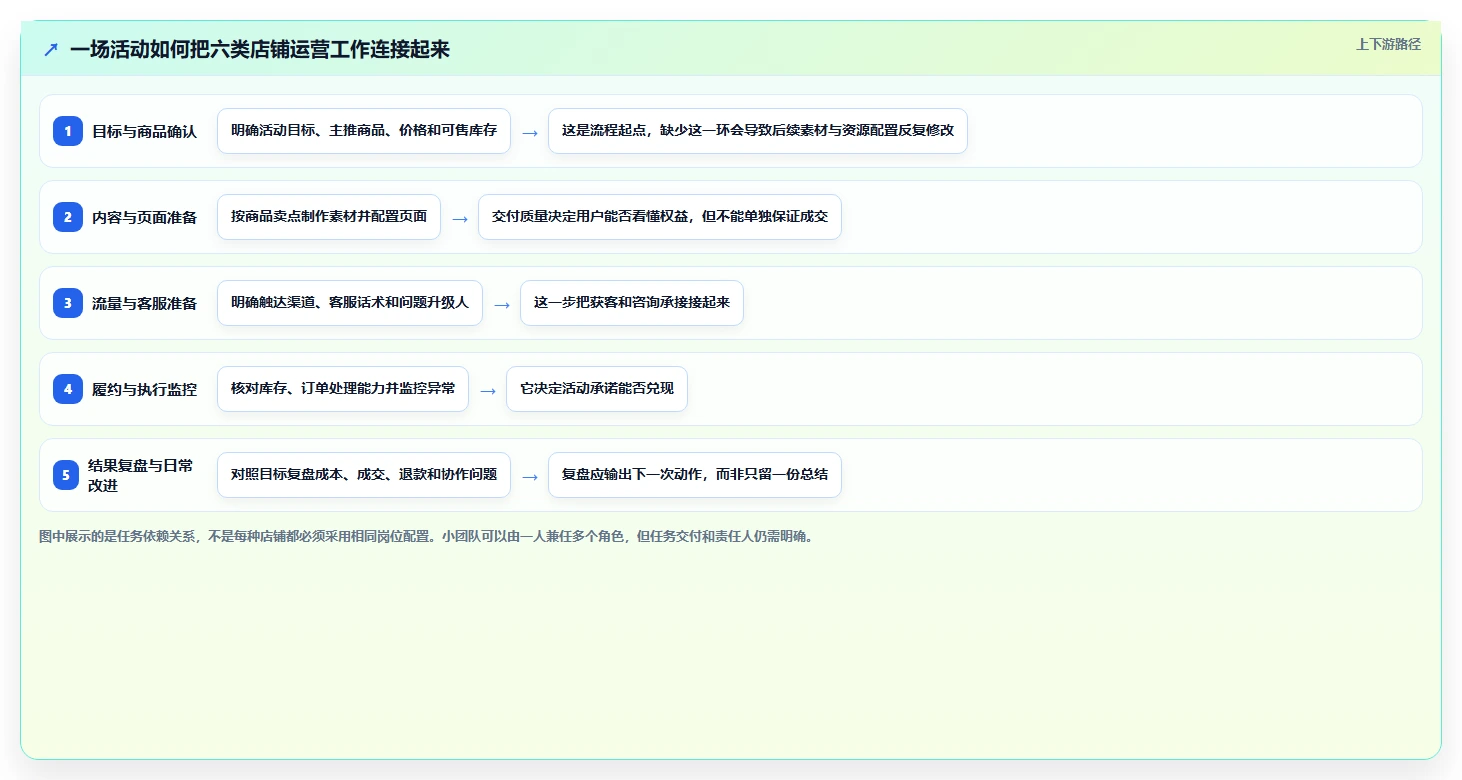Click the title 一场活动如何把六类店铺运营工作连接起来
Viewport: 1462px width, 780px height.
(260, 49)
